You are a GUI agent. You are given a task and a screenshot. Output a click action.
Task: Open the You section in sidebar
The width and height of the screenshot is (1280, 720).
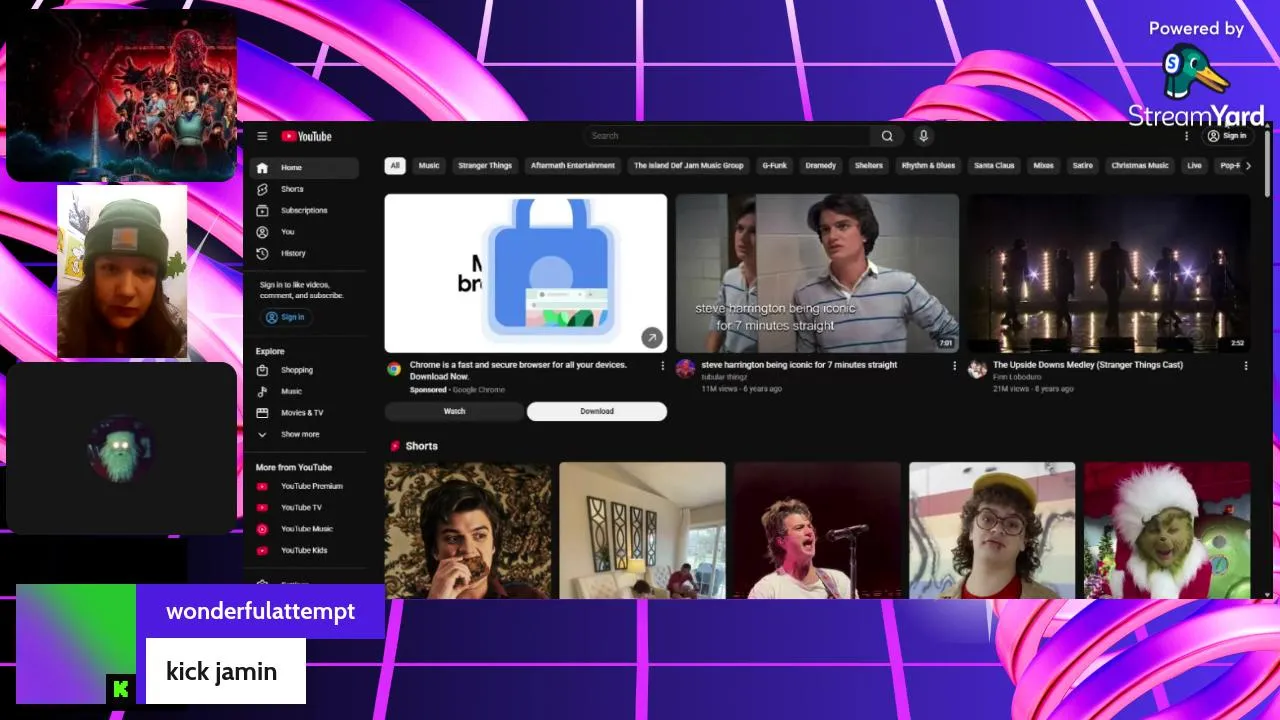(304, 232)
